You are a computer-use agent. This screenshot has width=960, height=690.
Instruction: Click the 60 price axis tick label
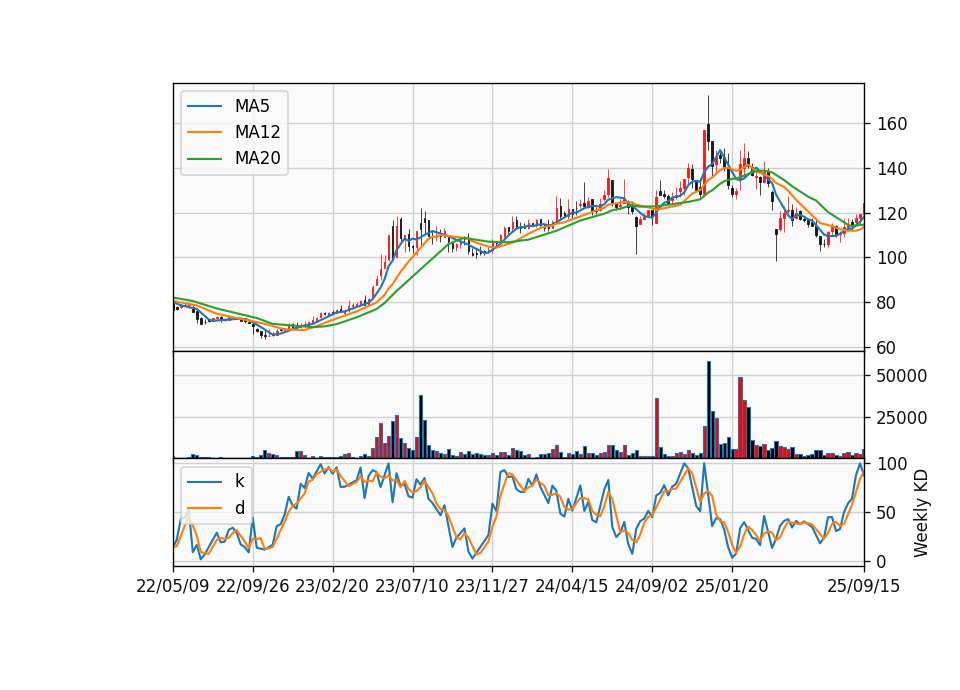coord(887,348)
